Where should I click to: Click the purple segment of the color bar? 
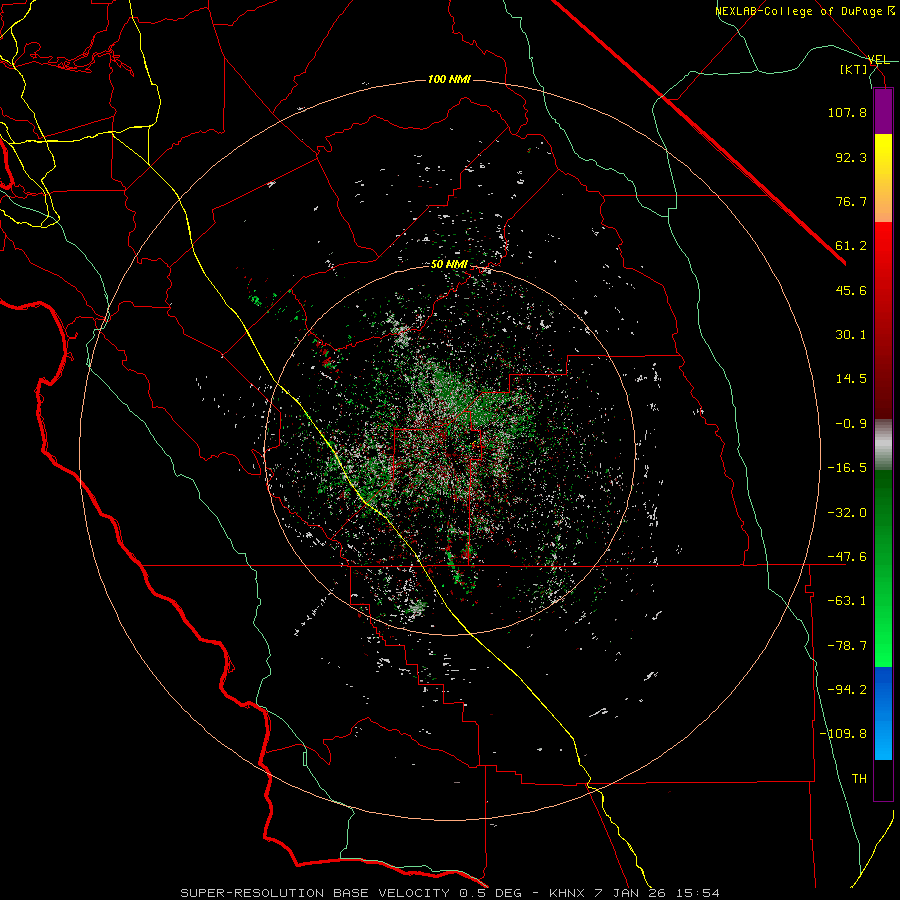coord(883,111)
